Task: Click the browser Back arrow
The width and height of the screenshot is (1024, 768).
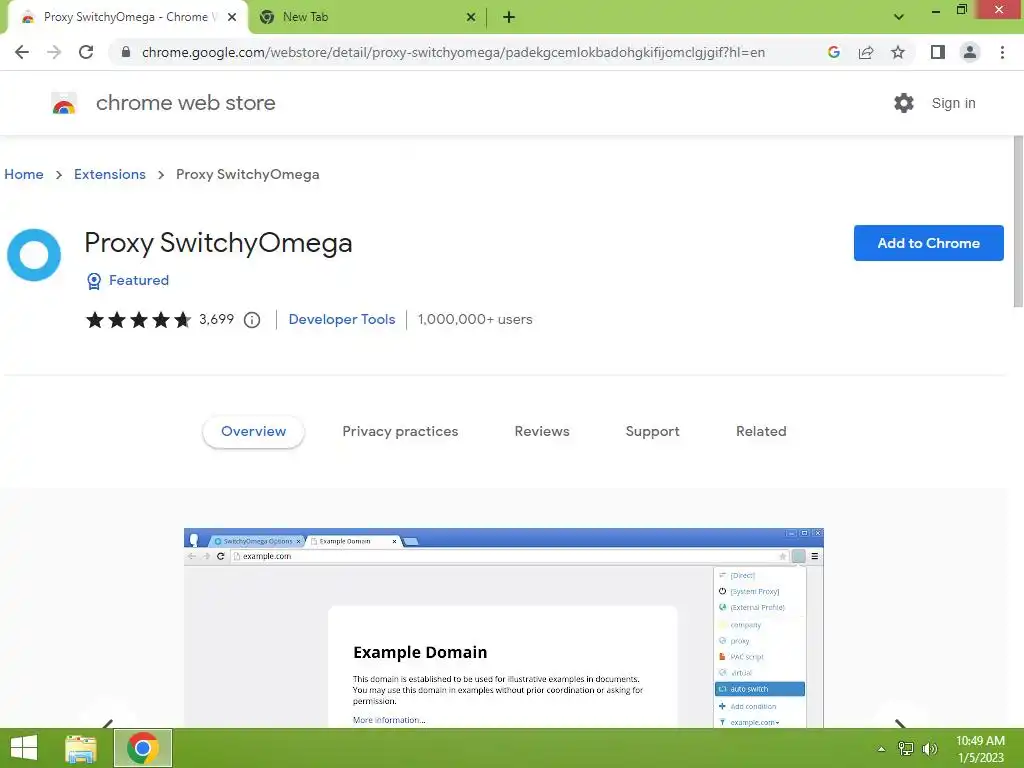Action: [x=22, y=52]
